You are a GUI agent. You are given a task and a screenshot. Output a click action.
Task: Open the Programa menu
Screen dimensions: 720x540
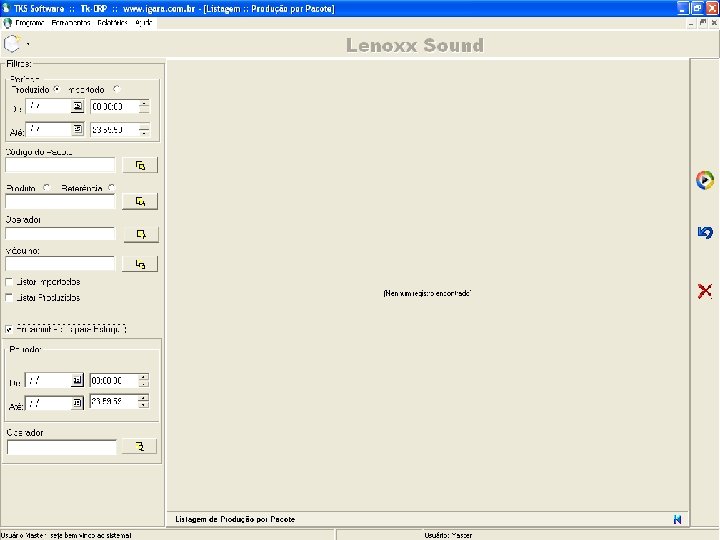(x=30, y=22)
